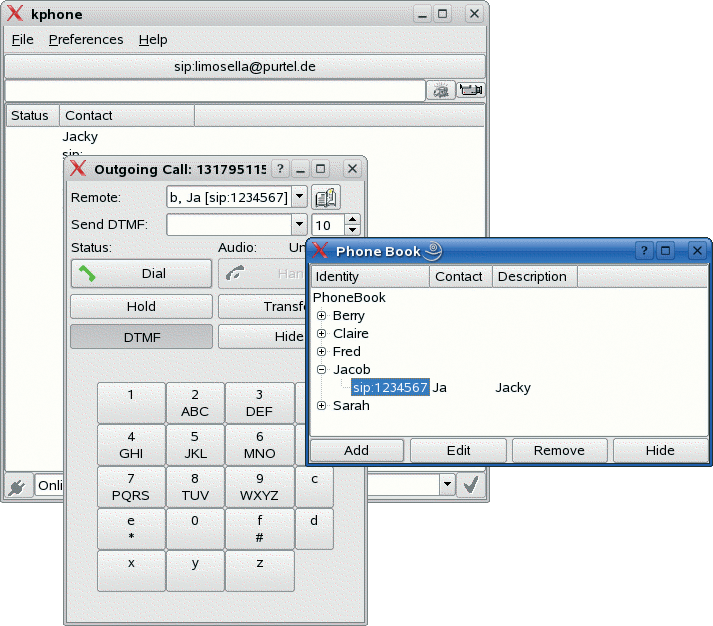
Task: Click the Dial button
Action: 141,274
